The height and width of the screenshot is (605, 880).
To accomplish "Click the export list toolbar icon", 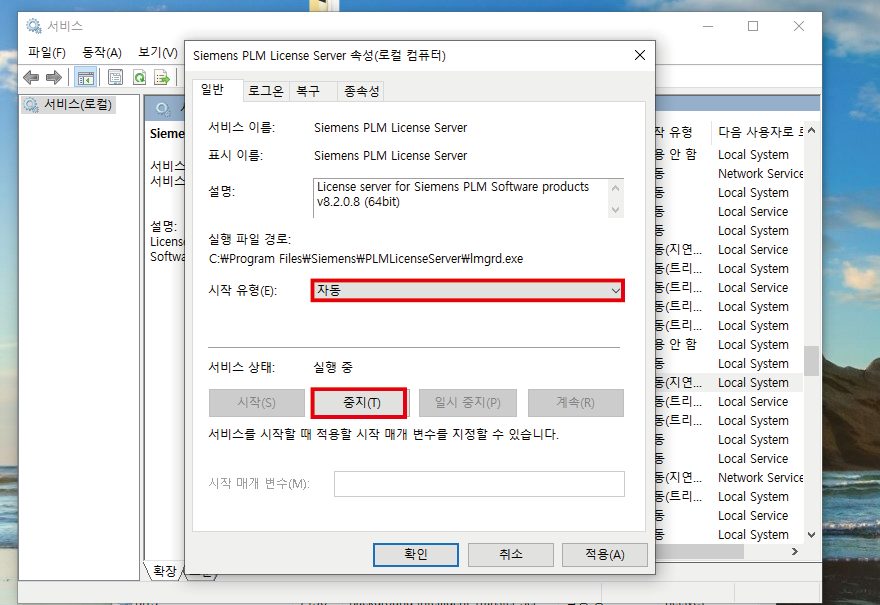I will [162, 77].
